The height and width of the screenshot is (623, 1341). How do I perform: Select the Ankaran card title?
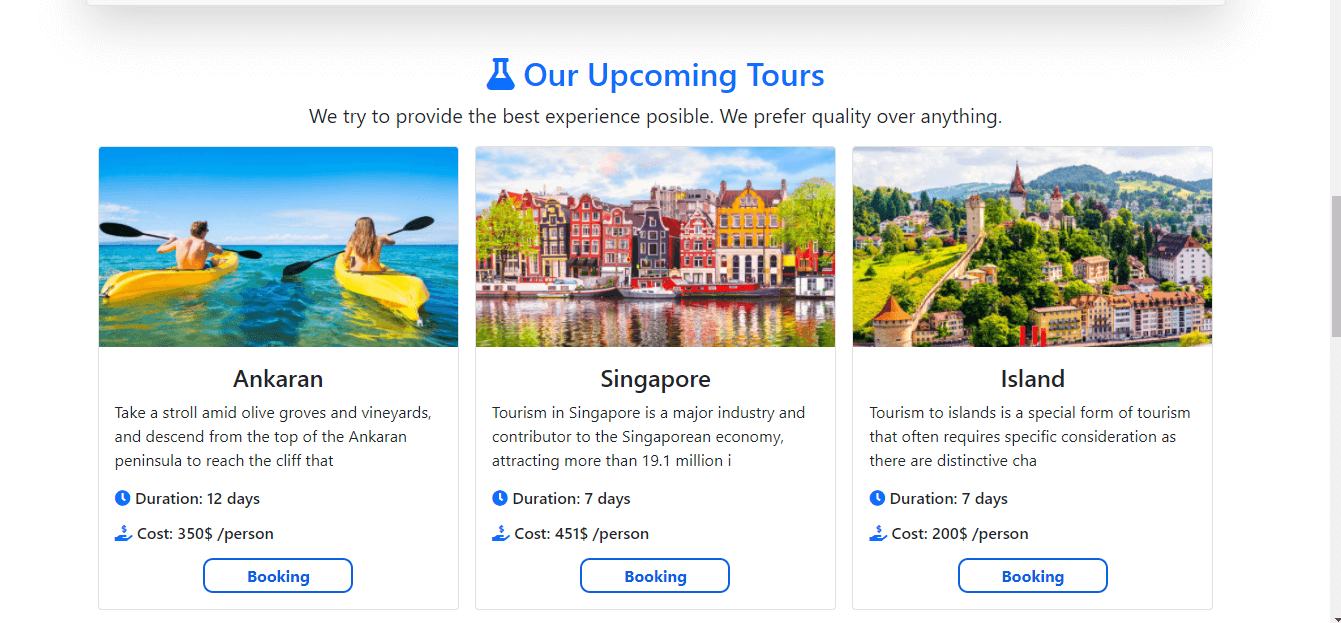pos(278,379)
